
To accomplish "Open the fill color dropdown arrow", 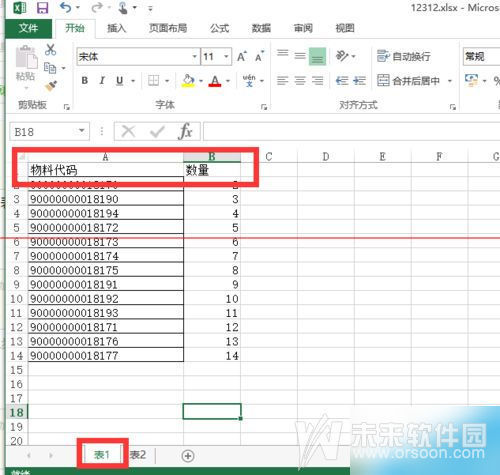I will click(x=201, y=81).
